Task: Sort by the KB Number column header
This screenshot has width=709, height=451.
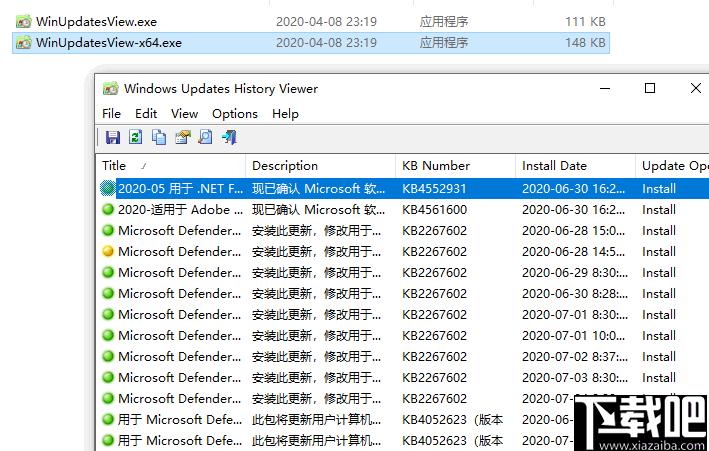Action: click(x=456, y=166)
